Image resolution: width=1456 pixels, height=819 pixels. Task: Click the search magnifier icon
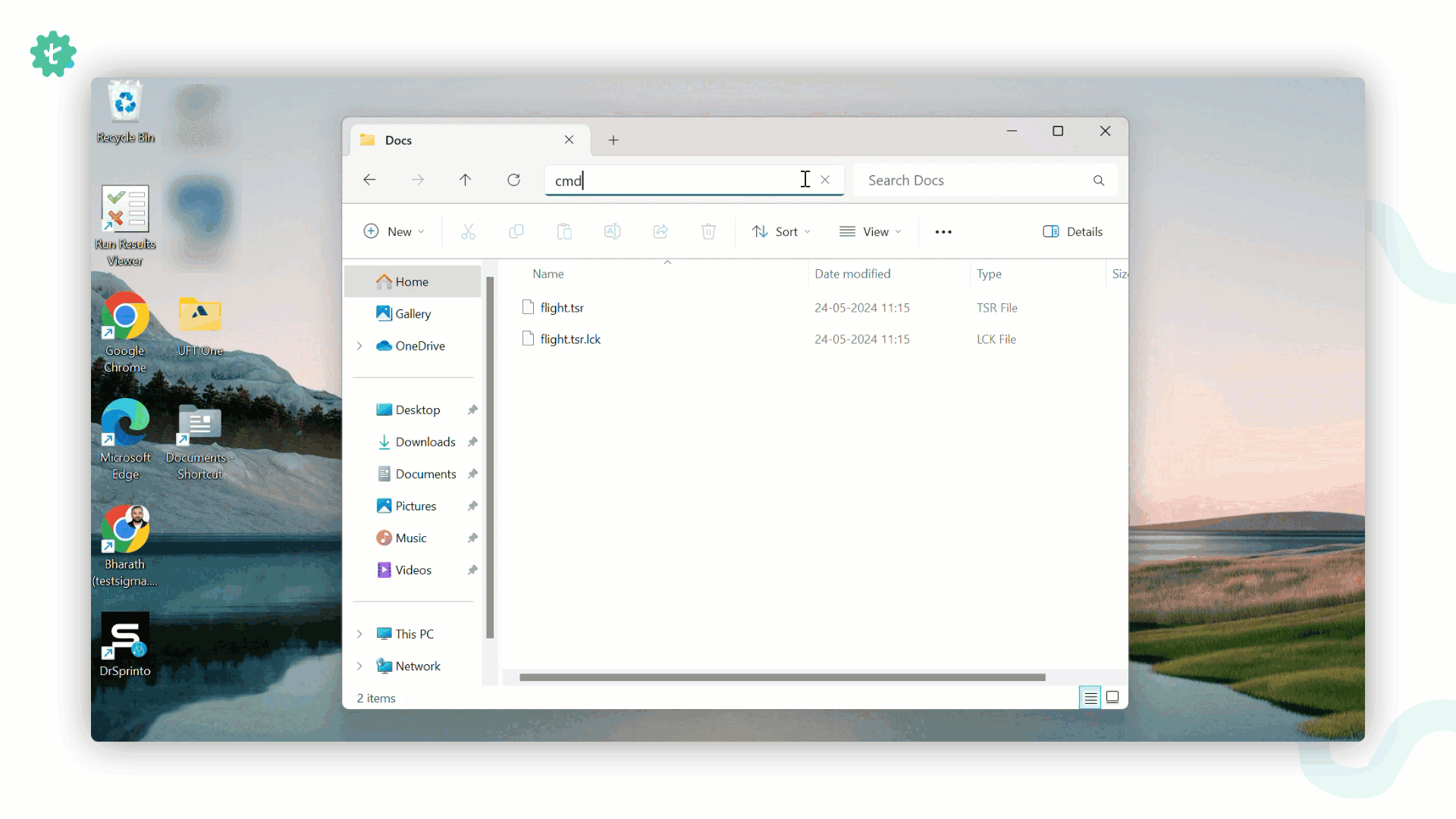click(1098, 180)
